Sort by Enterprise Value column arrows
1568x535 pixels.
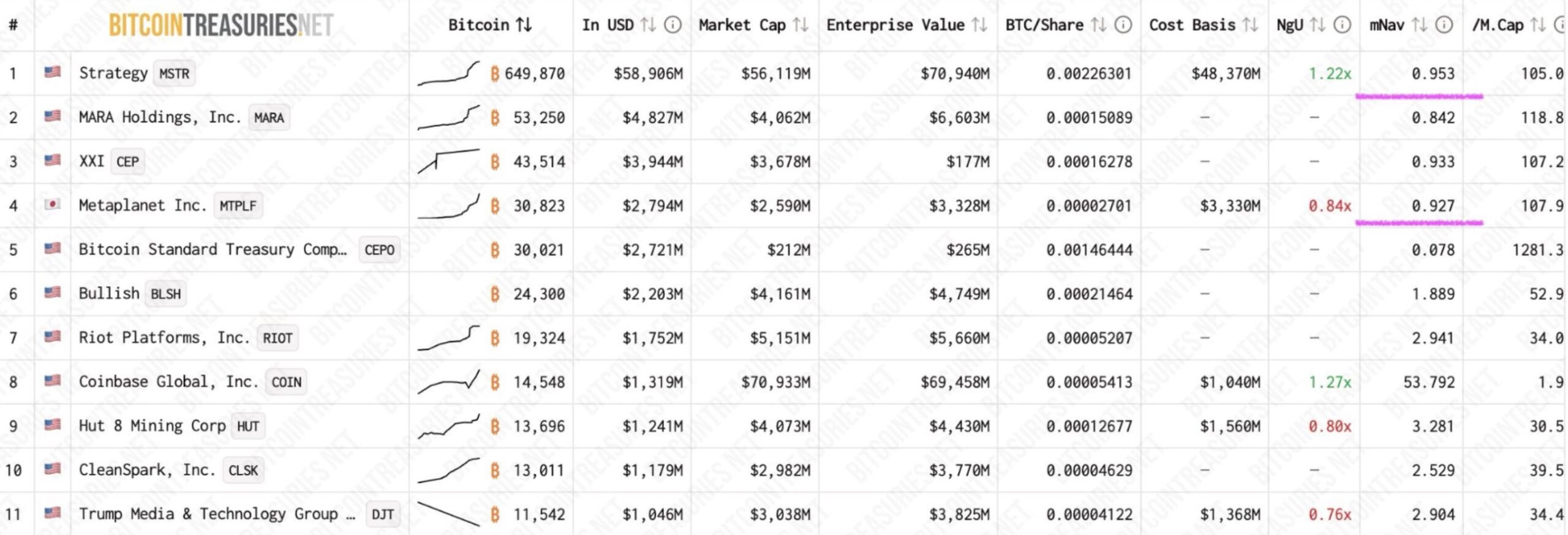click(x=979, y=25)
